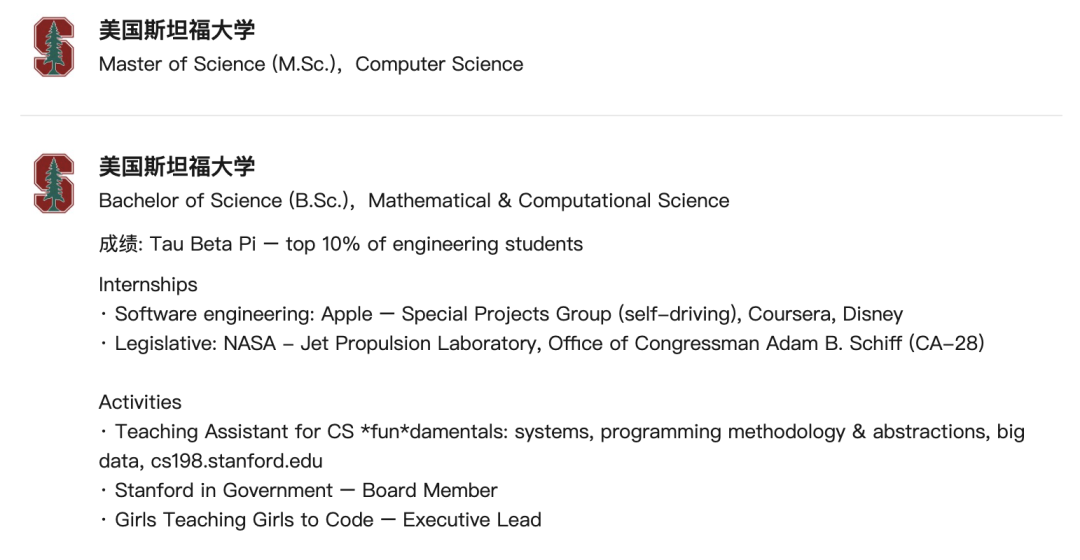Click the word Coursera in the internships

(789, 314)
